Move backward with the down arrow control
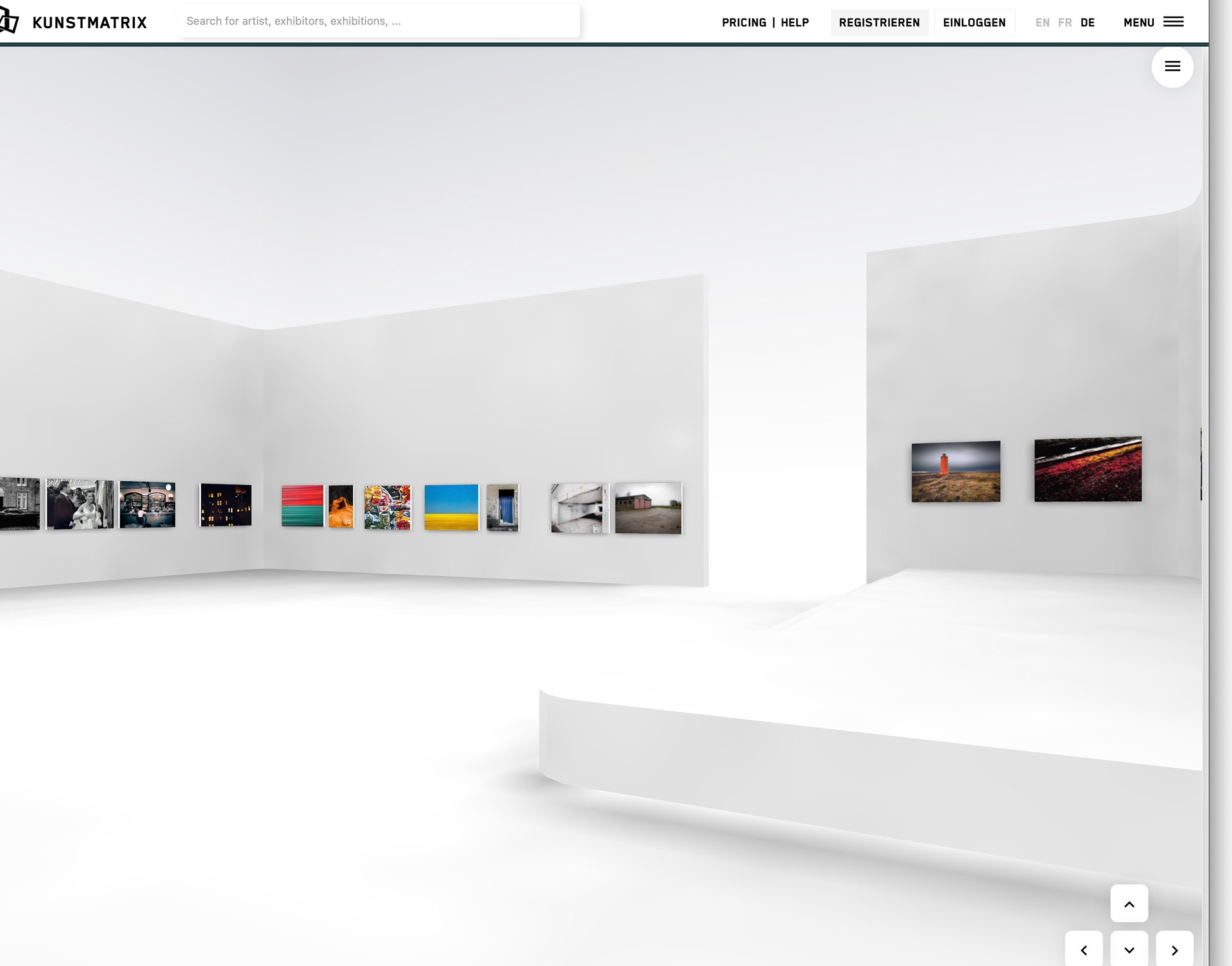Image resolution: width=1232 pixels, height=966 pixels. pos(1129,949)
